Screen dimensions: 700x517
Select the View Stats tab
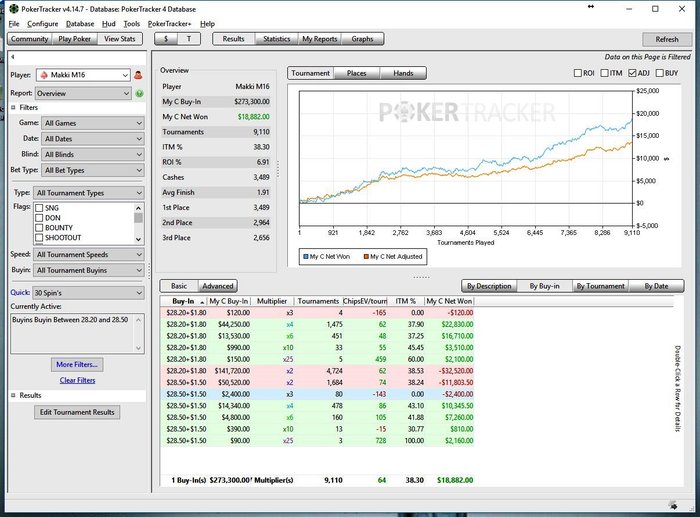click(x=120, y=39)
